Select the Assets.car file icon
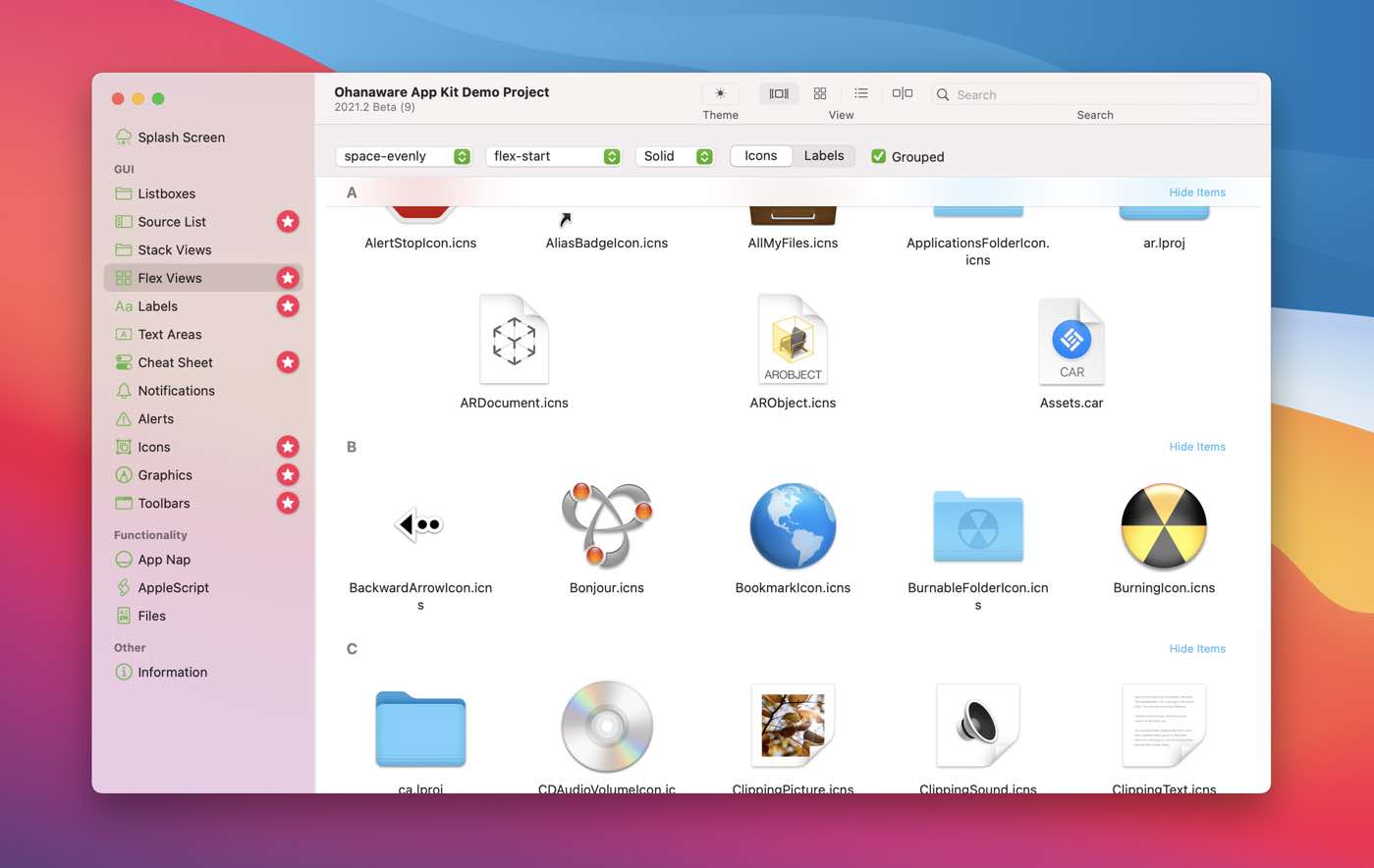Image resolution: width=1374 pixels, height=868 pixels. [x=1072, y=341]
